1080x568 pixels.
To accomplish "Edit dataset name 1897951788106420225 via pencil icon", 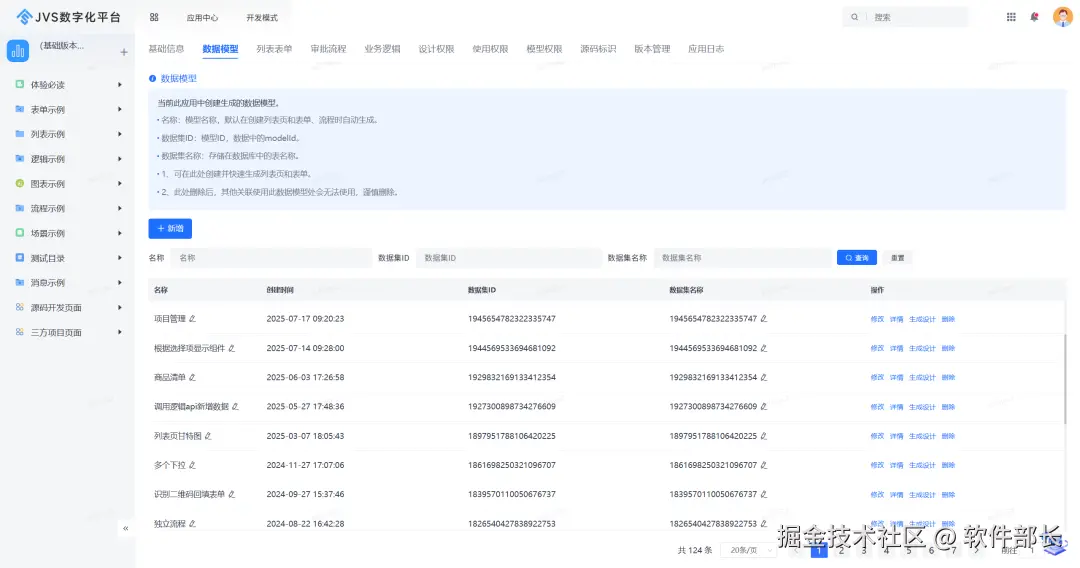I will point(764,436).
